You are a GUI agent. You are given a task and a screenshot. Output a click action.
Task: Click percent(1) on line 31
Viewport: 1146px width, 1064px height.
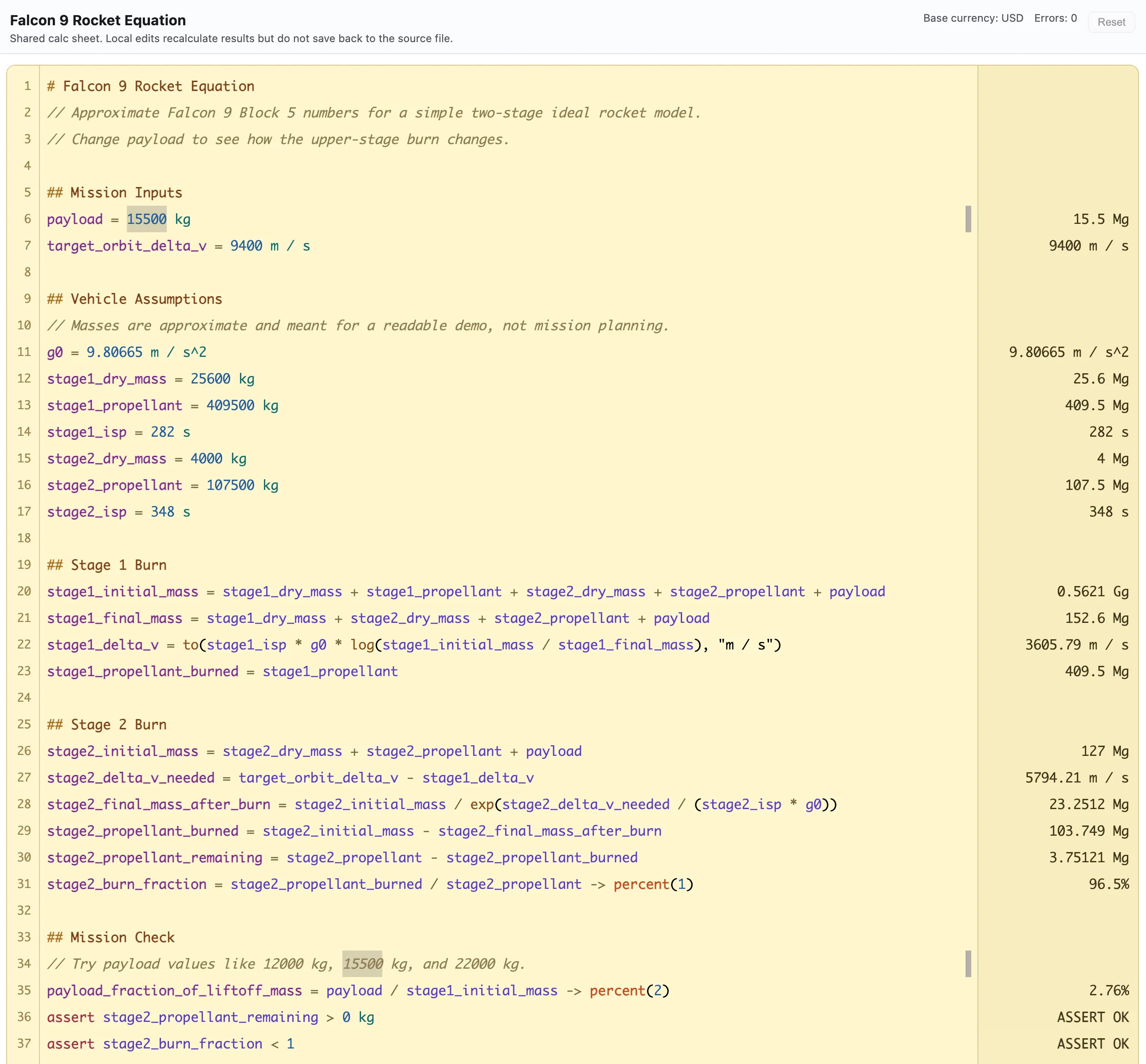653,884
